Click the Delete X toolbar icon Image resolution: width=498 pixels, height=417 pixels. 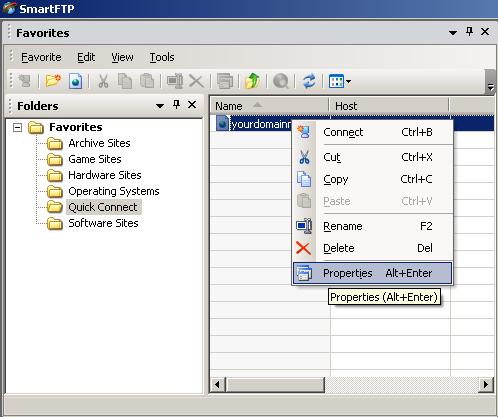[x=196, y=81]
